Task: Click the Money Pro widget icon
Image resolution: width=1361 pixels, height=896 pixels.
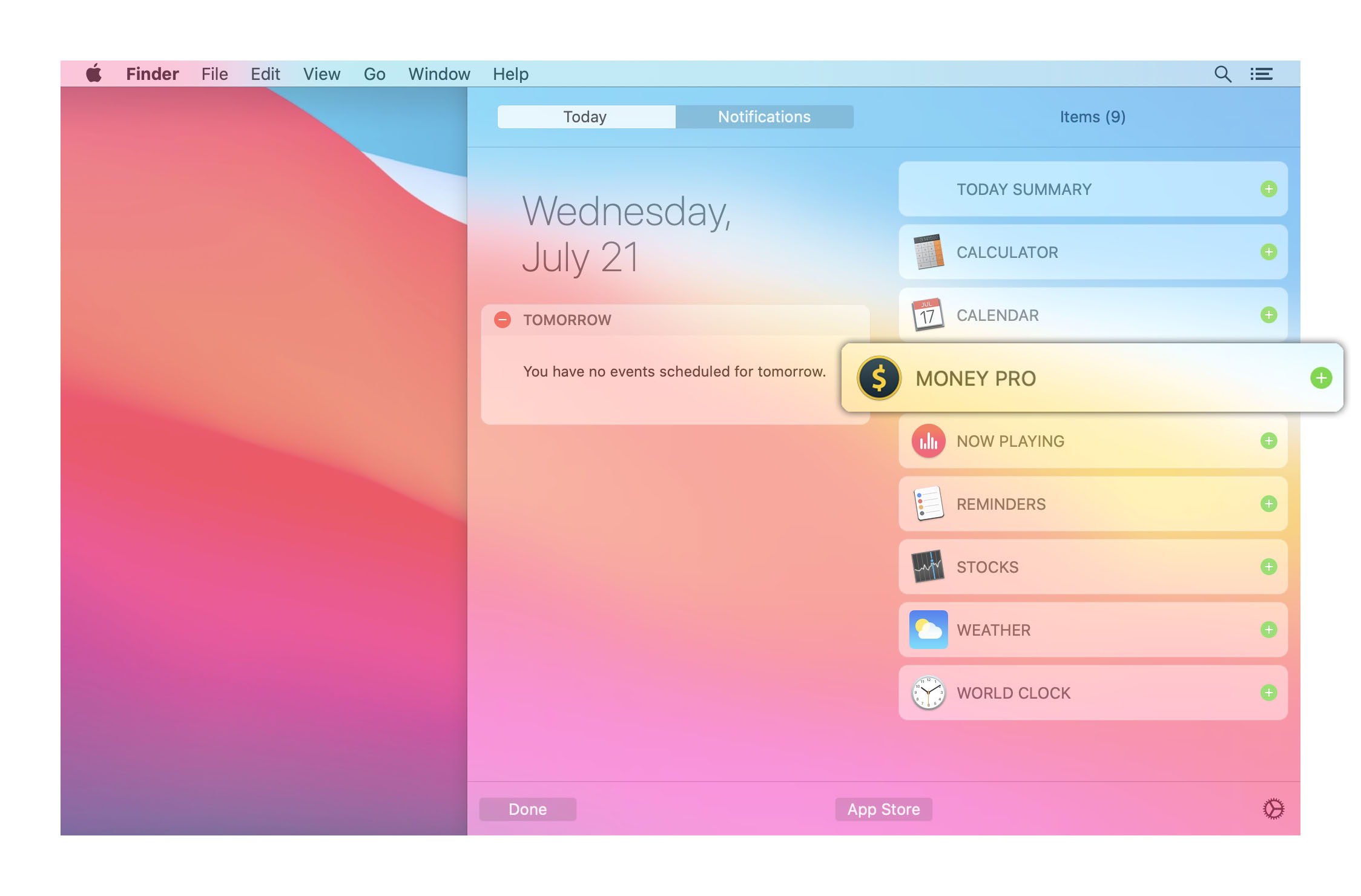Action: click(x=879, y=377)
